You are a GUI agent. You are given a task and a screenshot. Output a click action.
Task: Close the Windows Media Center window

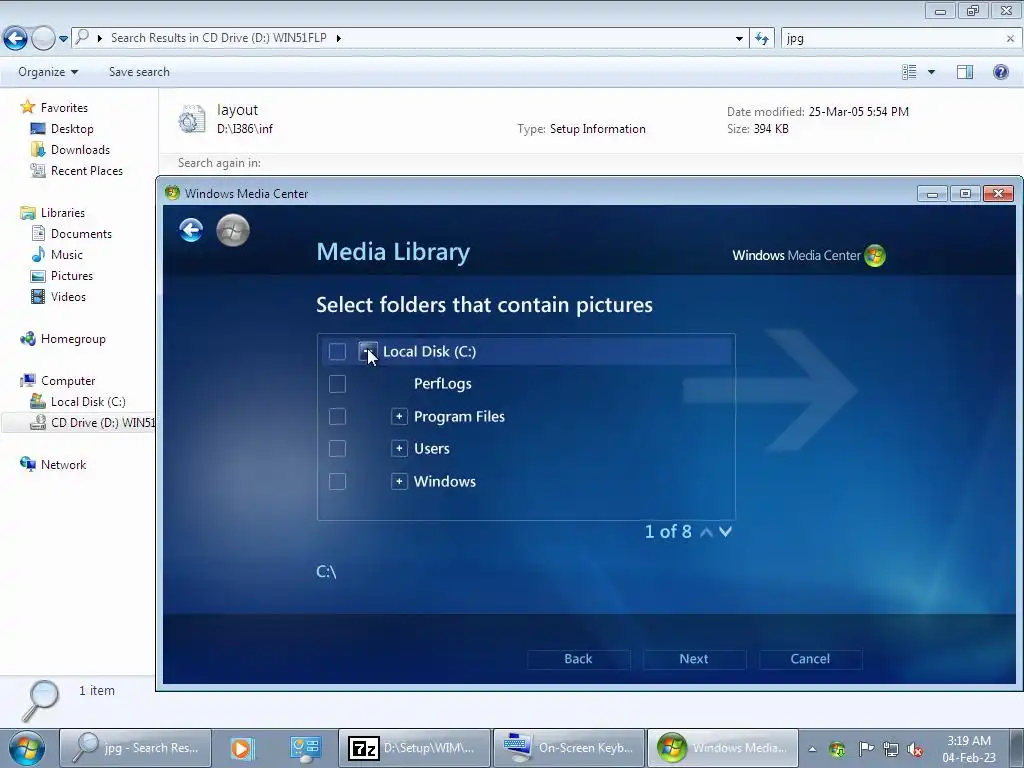coord(998,193)
